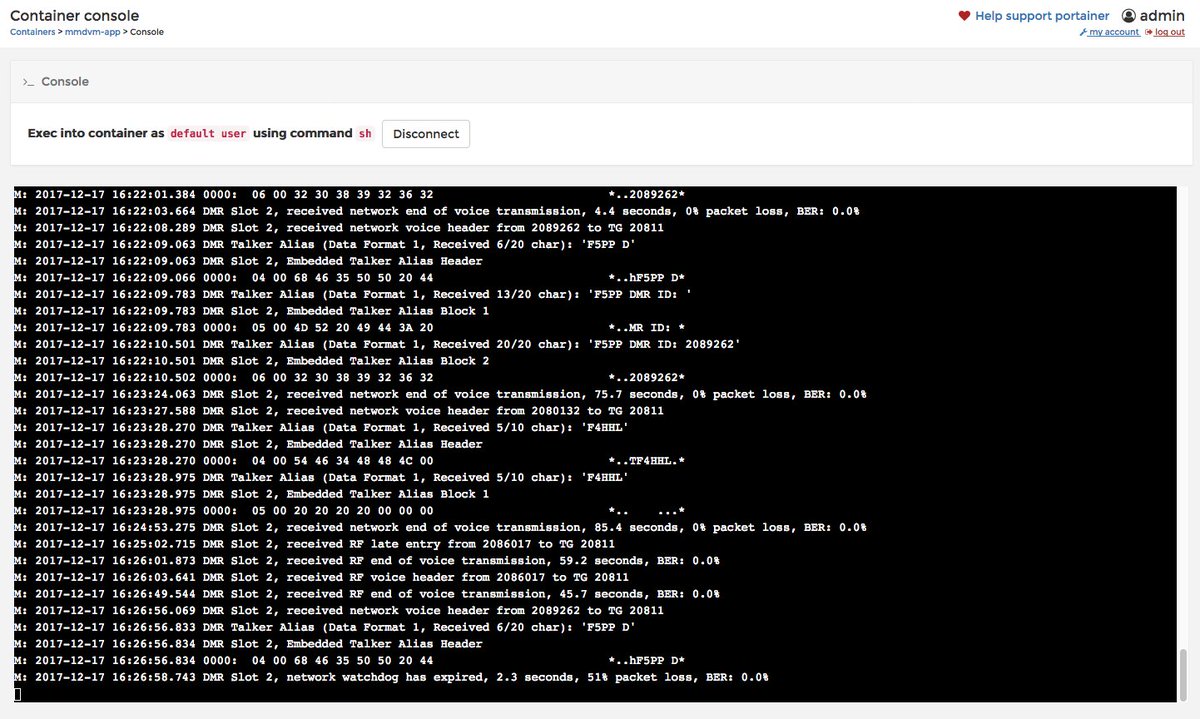Click the red heart icon
Screen dimensions: 1200x719
click(964, 16)
